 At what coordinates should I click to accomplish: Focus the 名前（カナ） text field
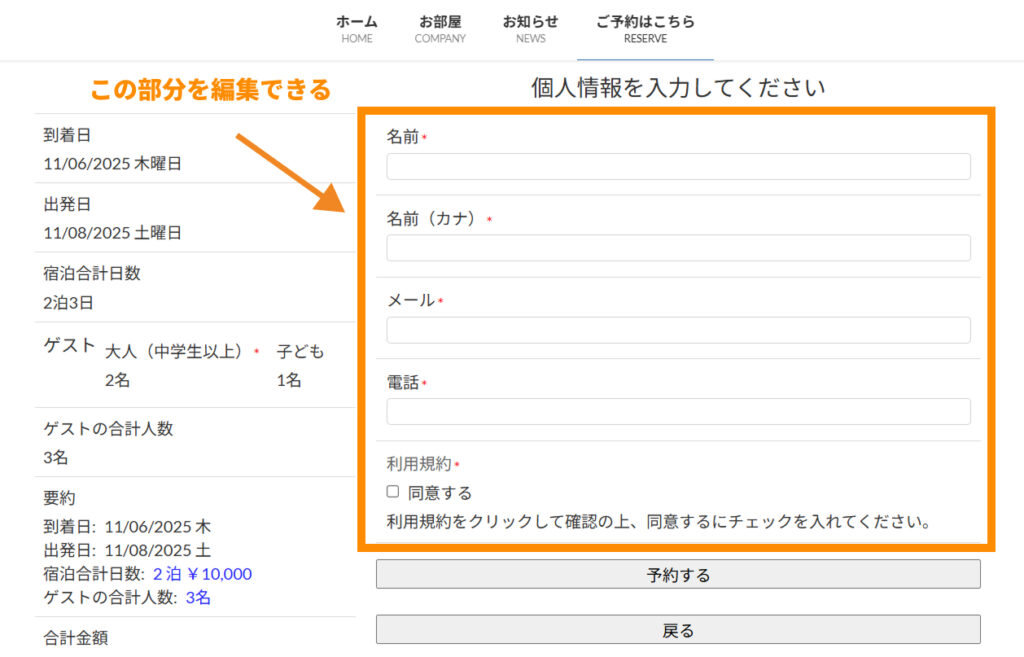point(678,248)
